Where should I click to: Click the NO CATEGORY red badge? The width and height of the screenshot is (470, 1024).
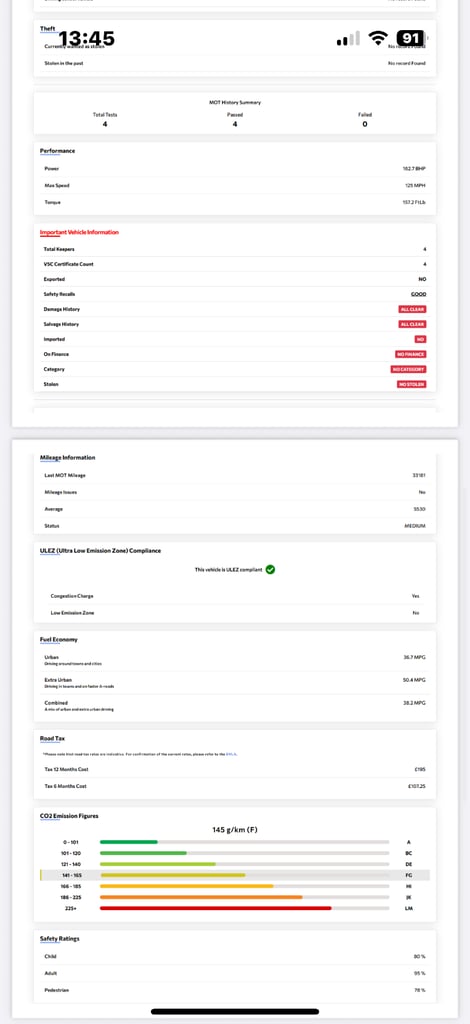click(x=409, y=369)
